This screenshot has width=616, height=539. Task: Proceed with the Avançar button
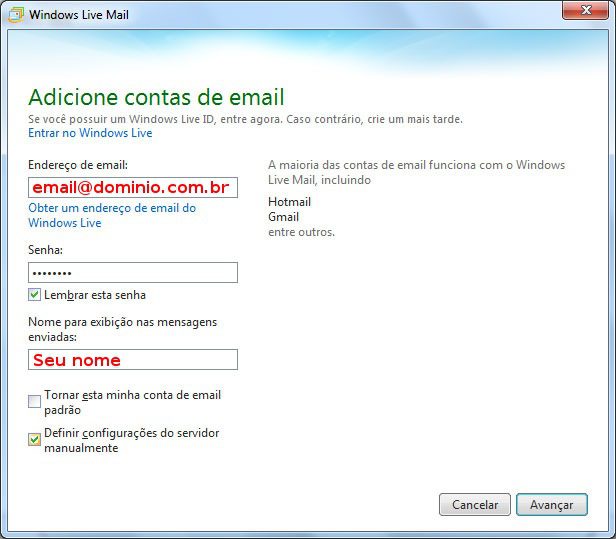pyautogui.click(x=552, y=504)
